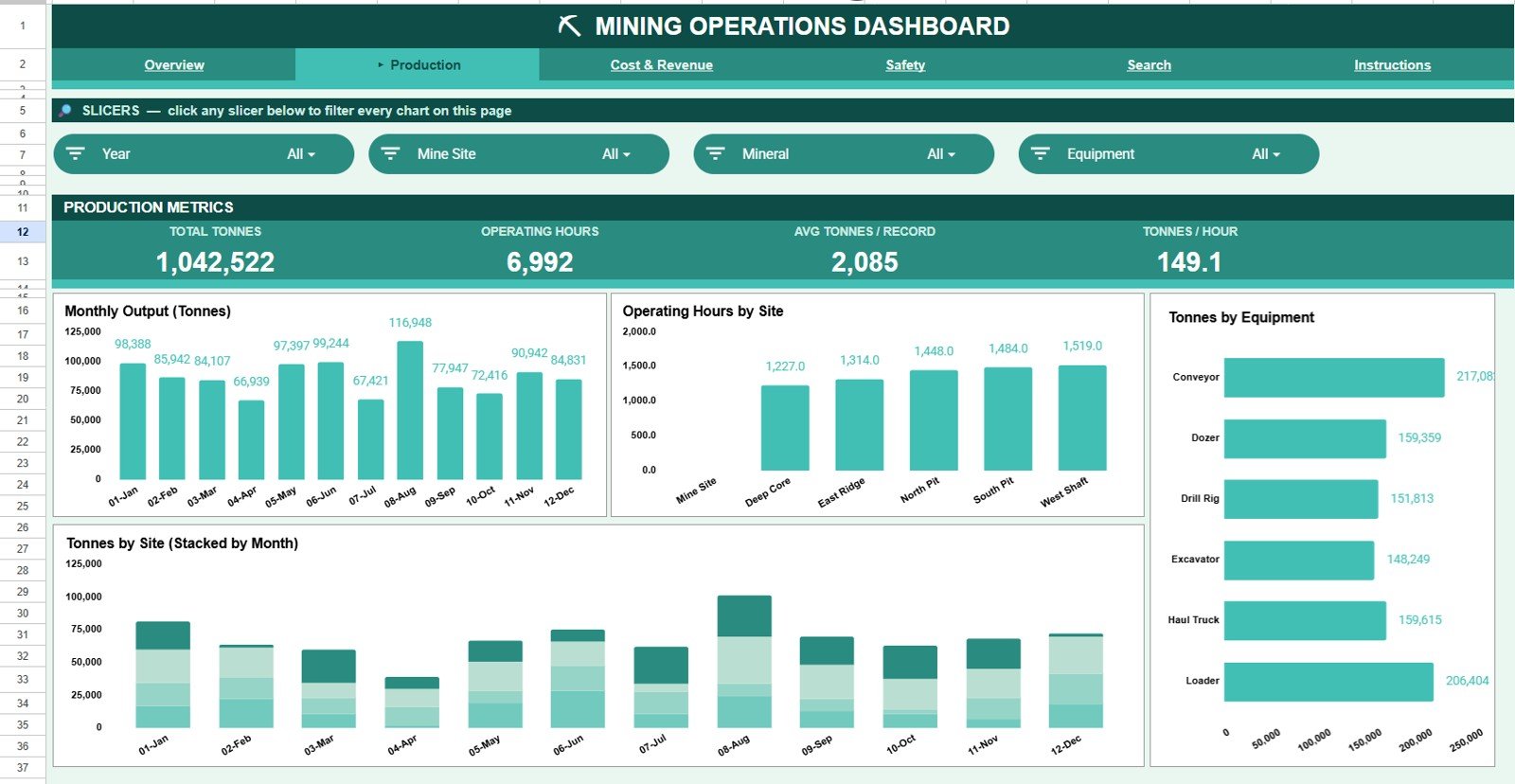Viewport: 1515px width, 784px height.
Task: Click the Excavator bar in Tonnes by Equipment
Action: coord(1299,560)
